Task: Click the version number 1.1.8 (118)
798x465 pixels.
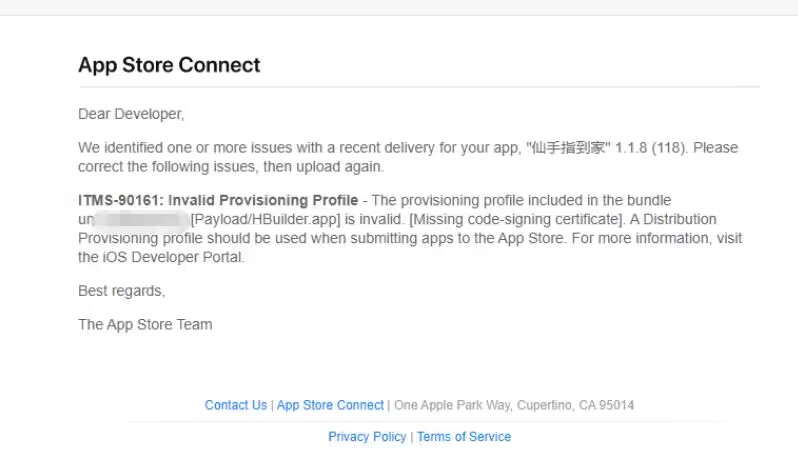Action: click(x=651, y=148)
